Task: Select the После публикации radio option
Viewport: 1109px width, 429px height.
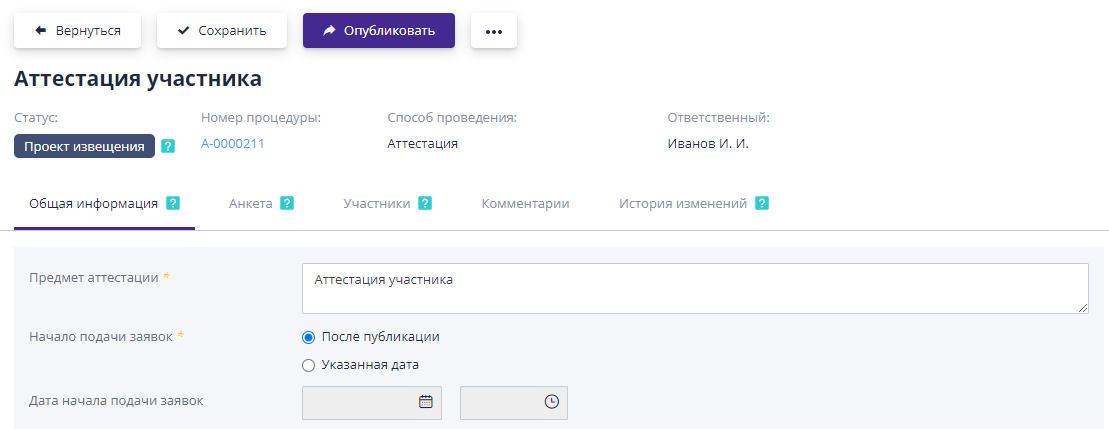Action: click(x=309, y=337)
